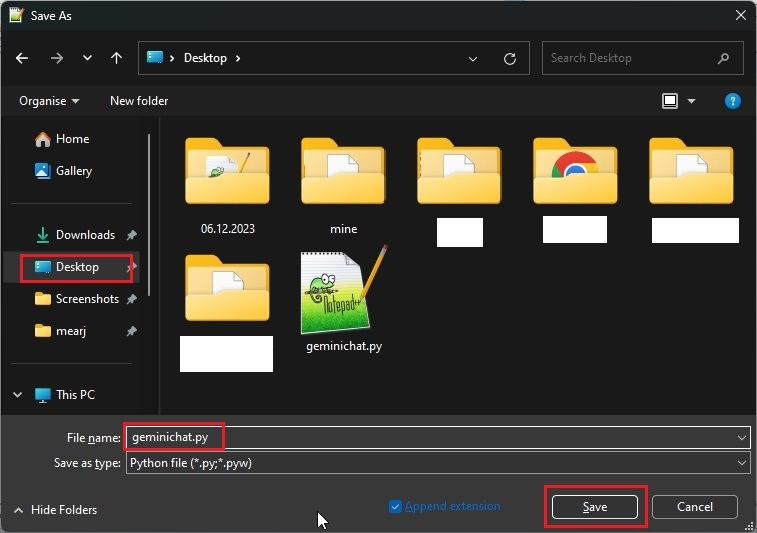The image size is (757, 533).
Task: Expand the address bar previous locations dropdown
Action: [x=473, y=58]
